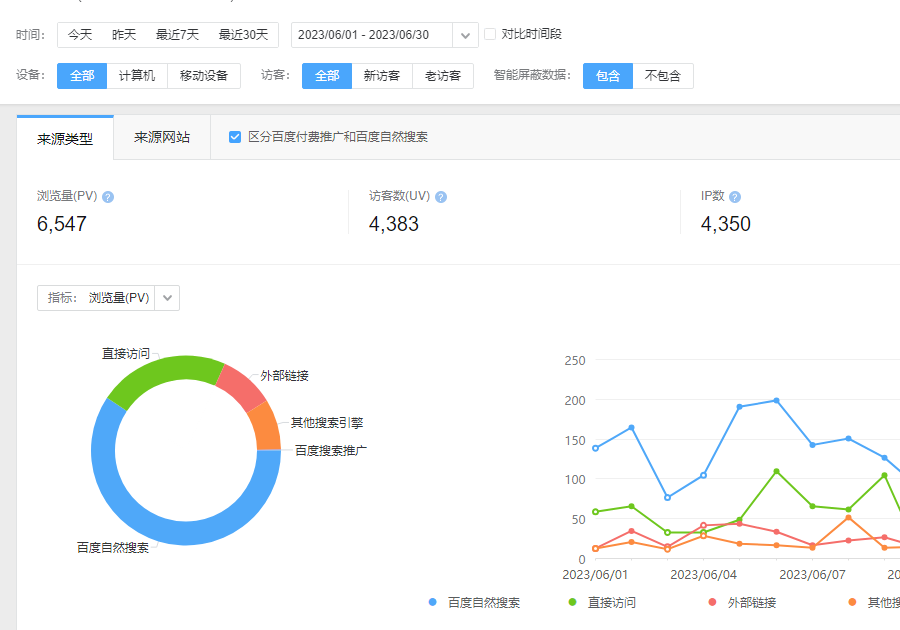The height and width of the screenshot is (630, 900).
Task: Filter device by 移动设备
Action: click(204, 76)
